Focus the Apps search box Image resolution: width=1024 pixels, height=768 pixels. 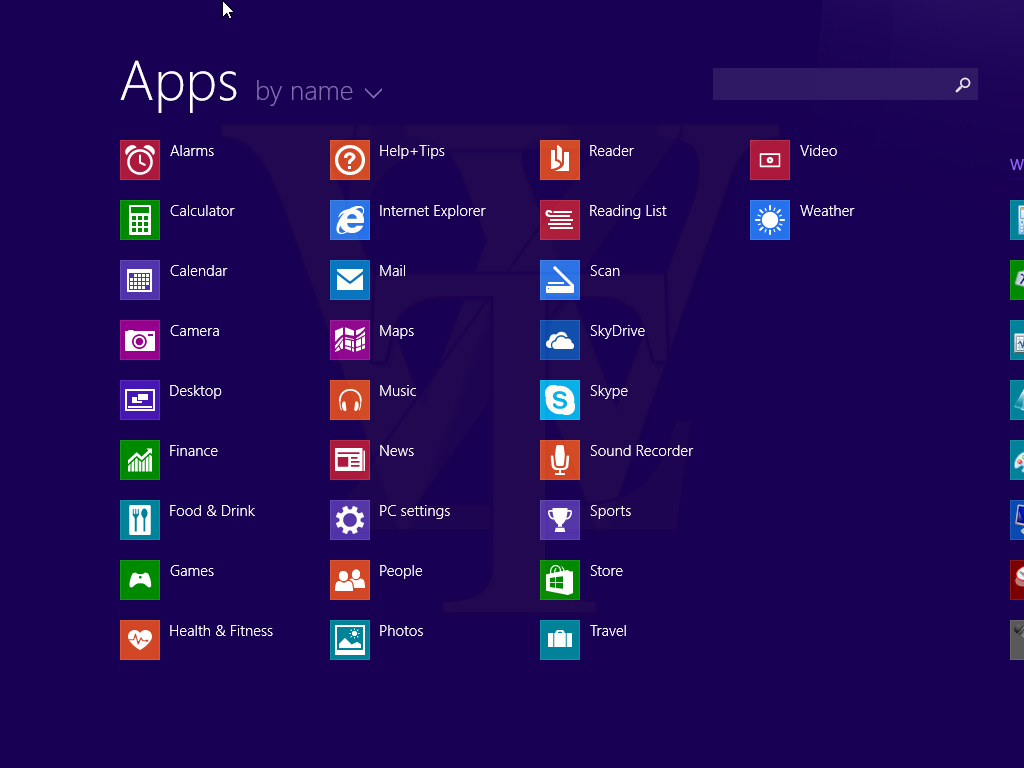(845, 84)
